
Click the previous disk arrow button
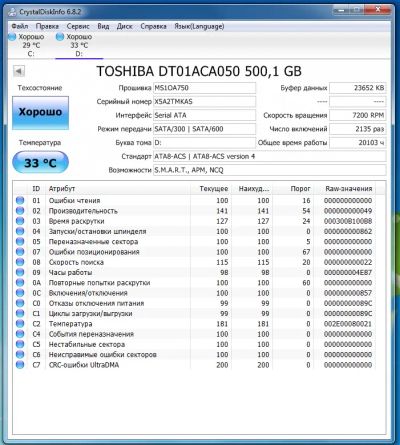19,71
